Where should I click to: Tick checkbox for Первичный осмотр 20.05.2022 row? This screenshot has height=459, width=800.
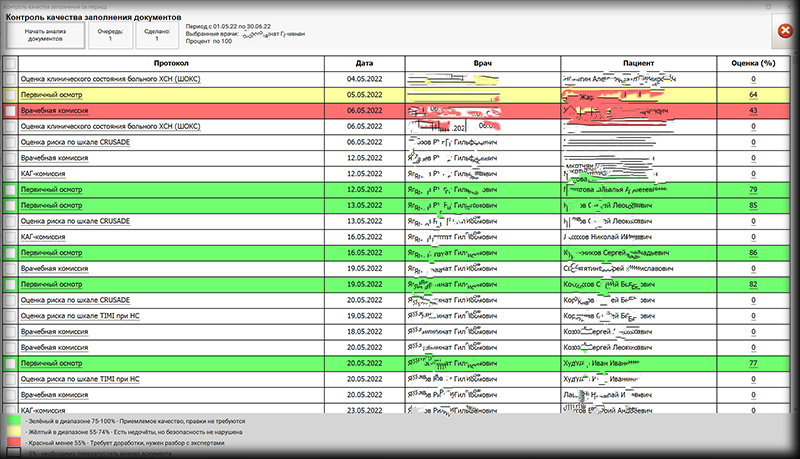10,364
